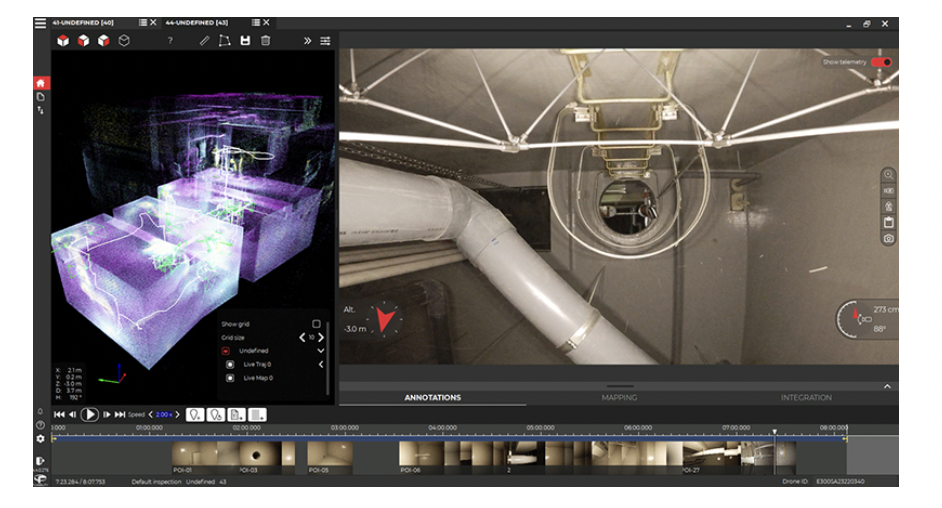Play the inspection video
Viewport: 942px width, 508px height.
point(90,414)
